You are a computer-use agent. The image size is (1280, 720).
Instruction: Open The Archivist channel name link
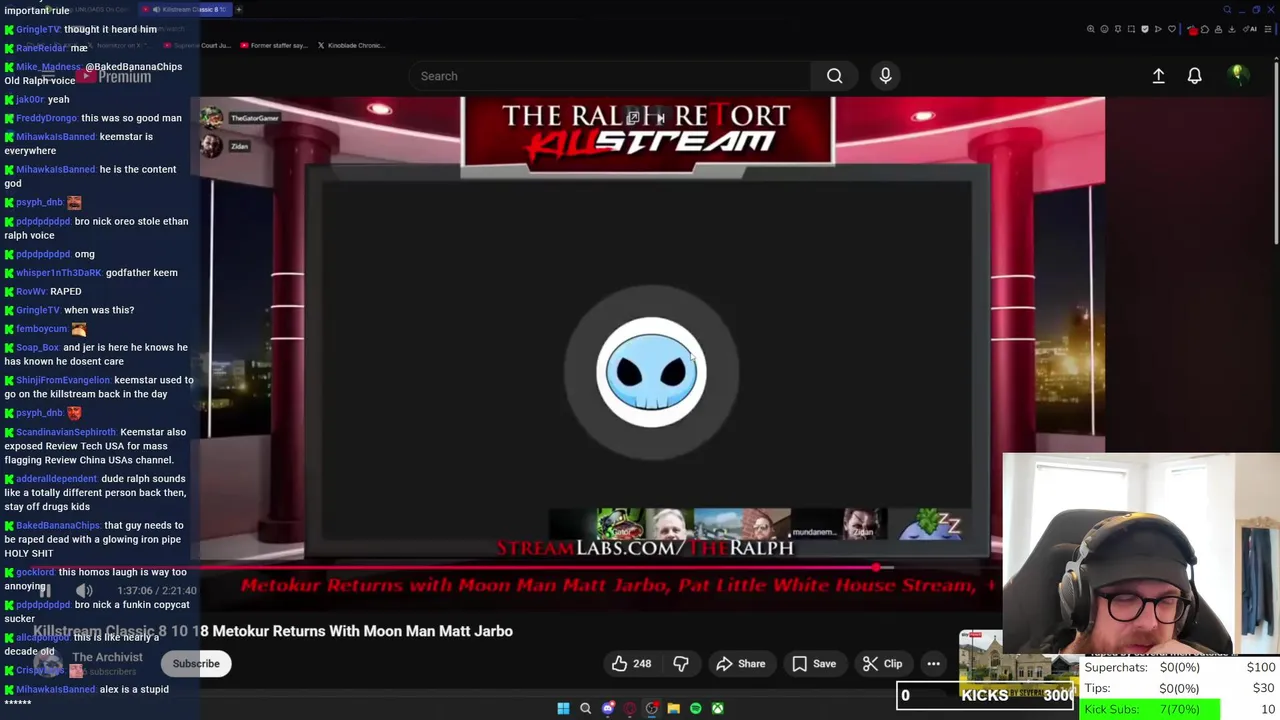(107, 657)
